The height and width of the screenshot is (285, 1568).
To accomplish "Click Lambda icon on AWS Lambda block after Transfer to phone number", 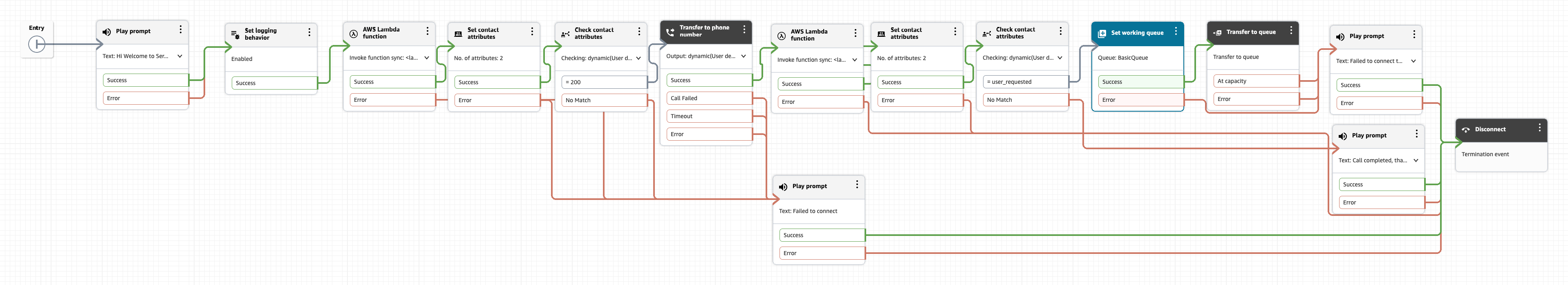I will click(782, 36).
